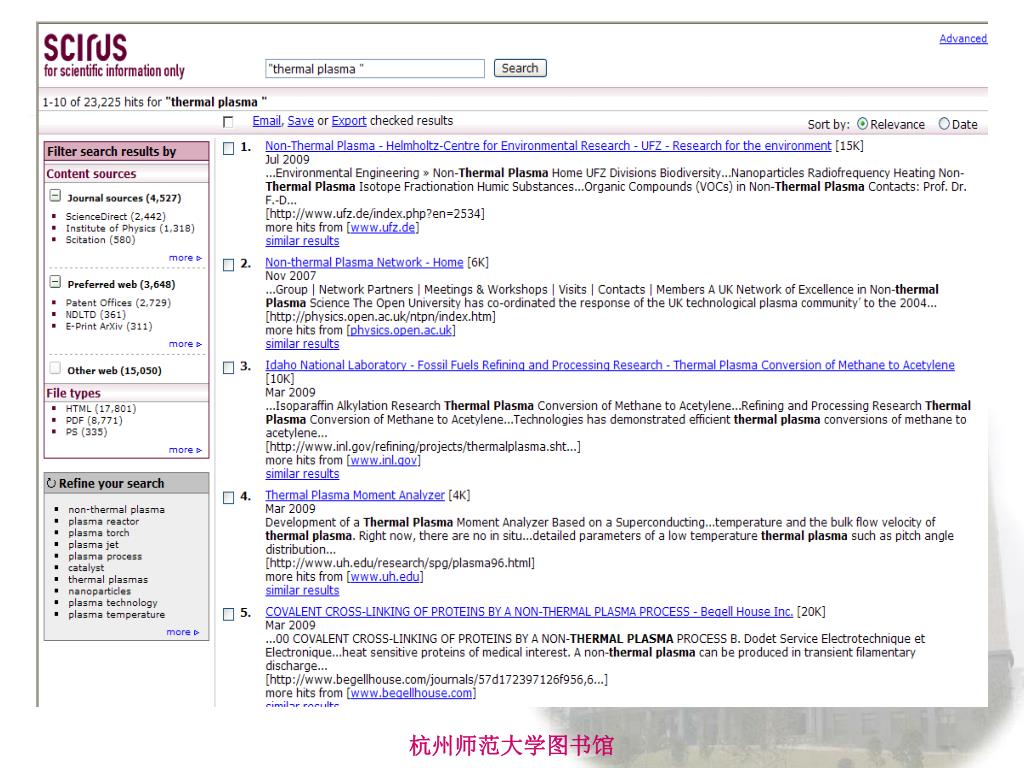The height and width of the screenshot is (768, 1024).
Task: Refine search with non-thermal plasma
Action: pos(116,509)
